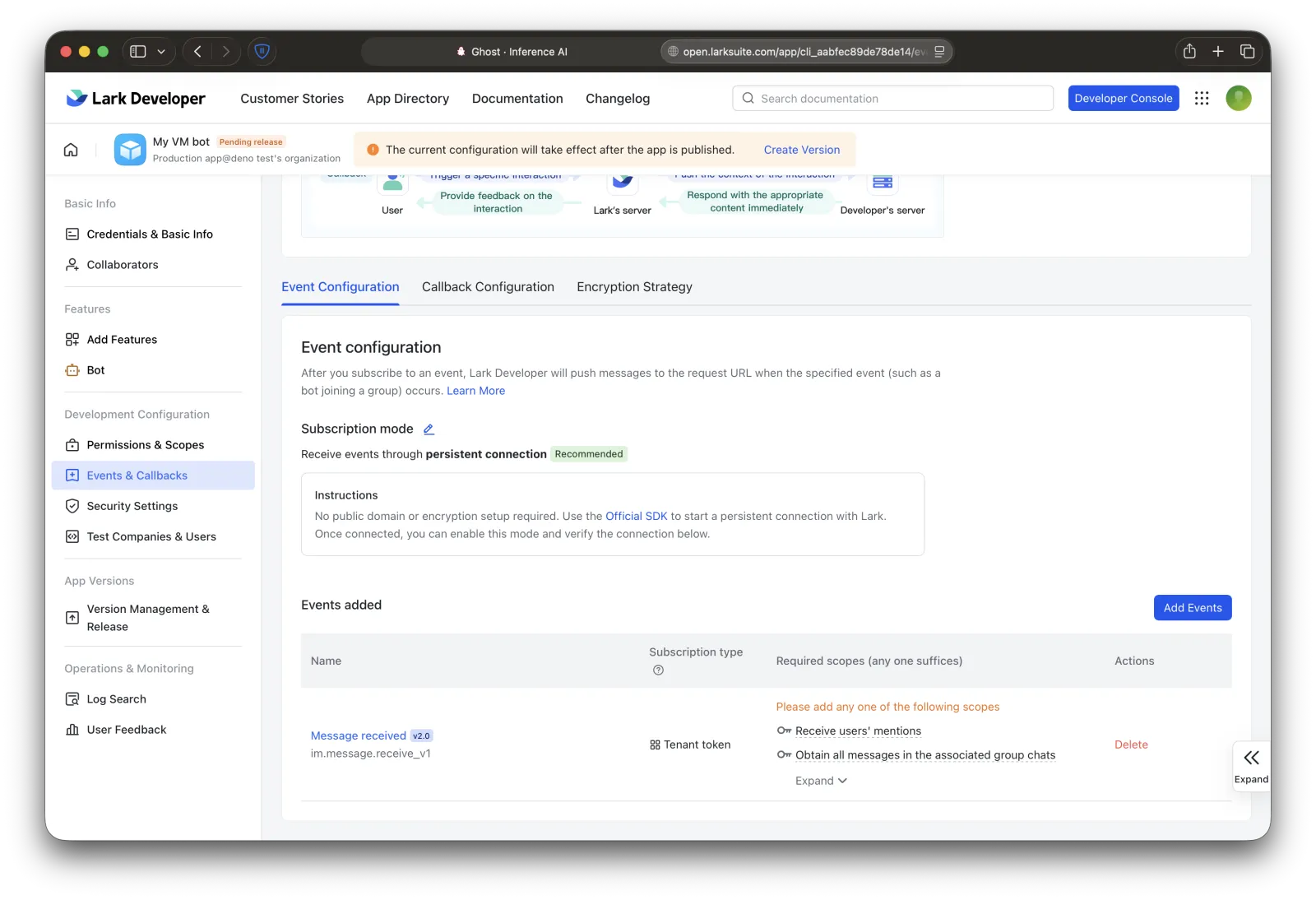This screenshot has height=900, width=1316.
Task: Focus the Search documentation field
Action: coord(892,98)
